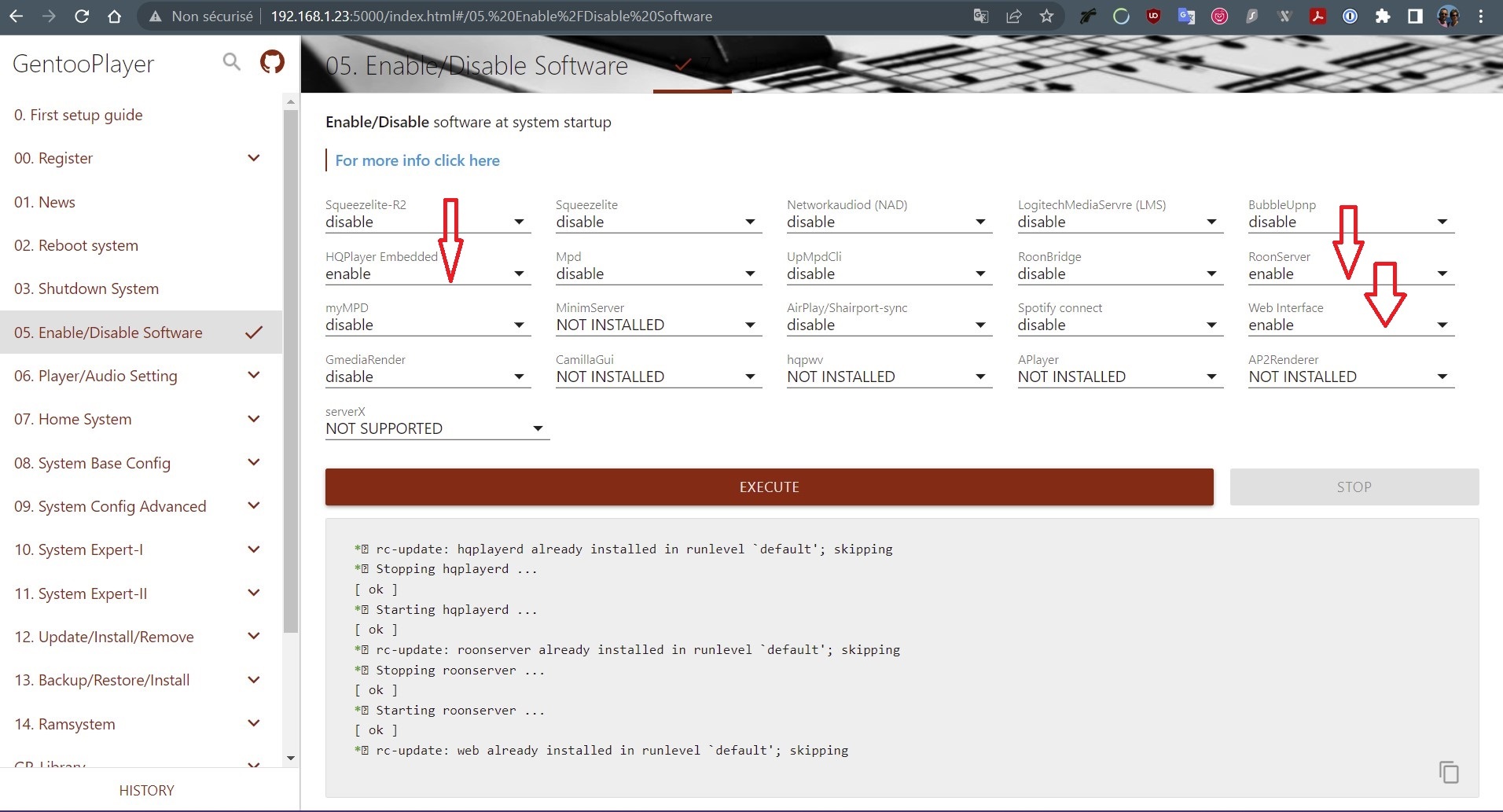Image resolution: width=1503 pixels, height=812 pixels.
Task: Open the LogitechMediaServre (LMS) dropdown
Action: coord(1120,222)
